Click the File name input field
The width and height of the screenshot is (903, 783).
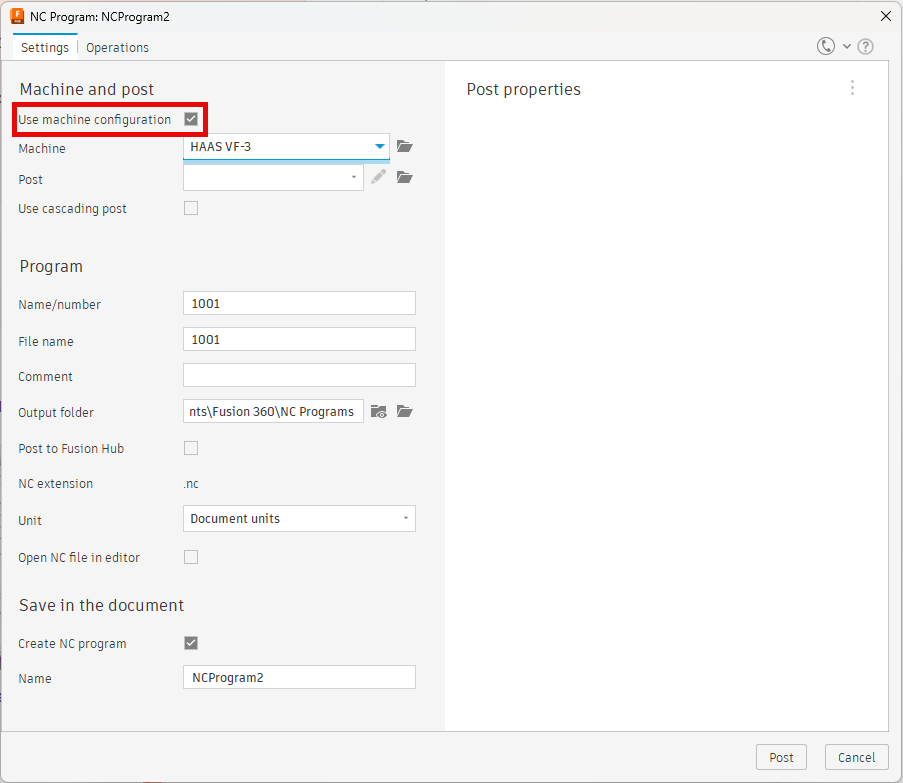(x=299, y=340)
